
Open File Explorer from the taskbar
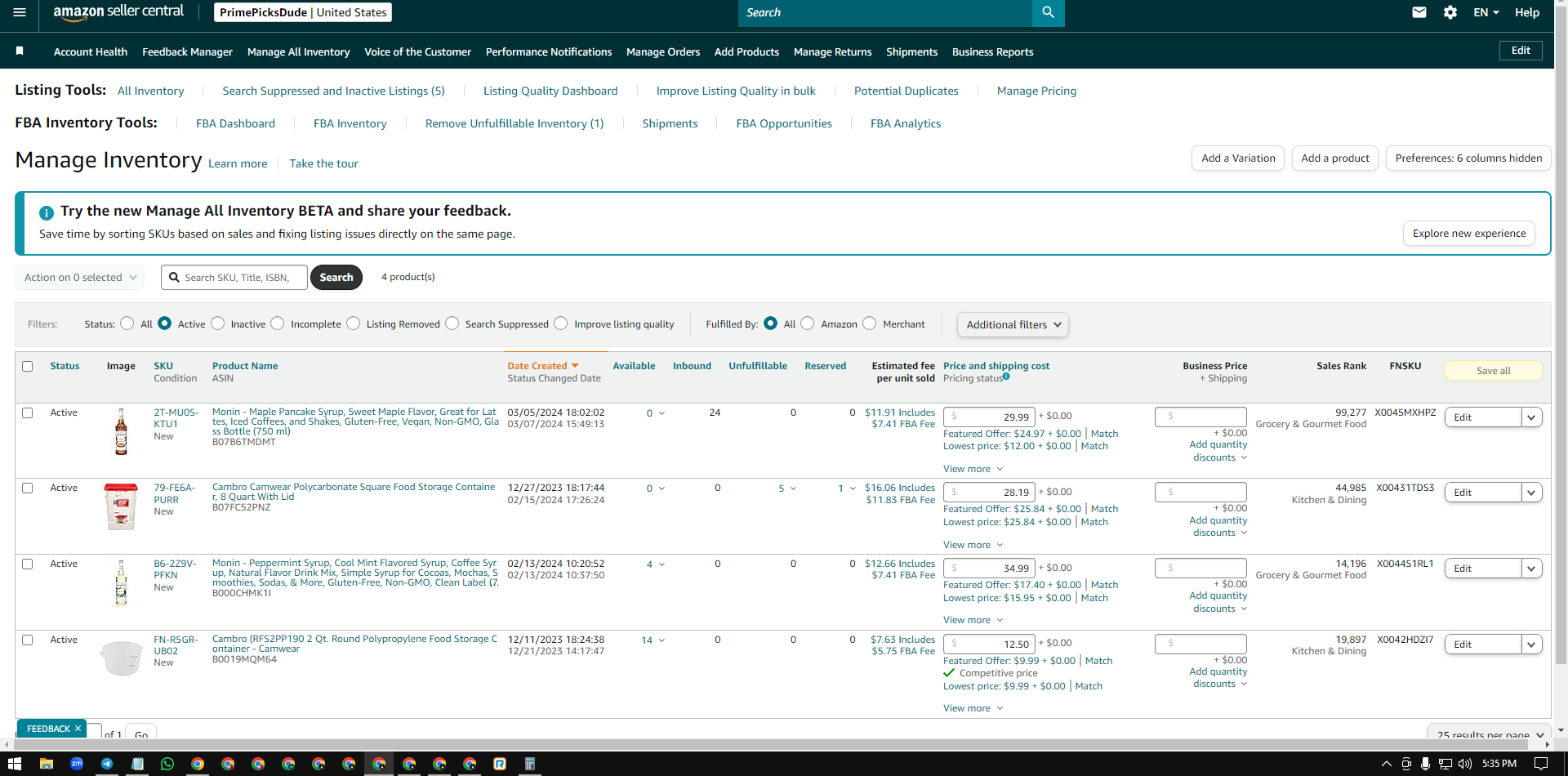47,764
